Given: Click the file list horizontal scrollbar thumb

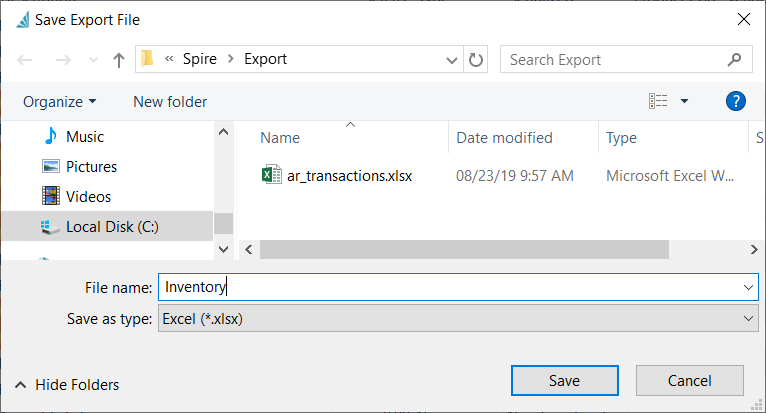Looking at the screenshot, I should (x=464, y=250).
